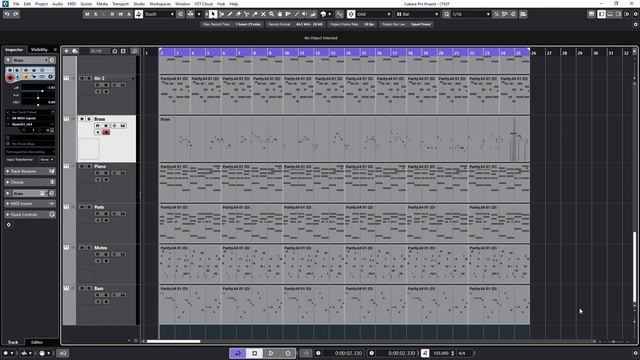Solo the Piano track
The height and width of the screenshot is (360, 640).
[x=89, y=166]
